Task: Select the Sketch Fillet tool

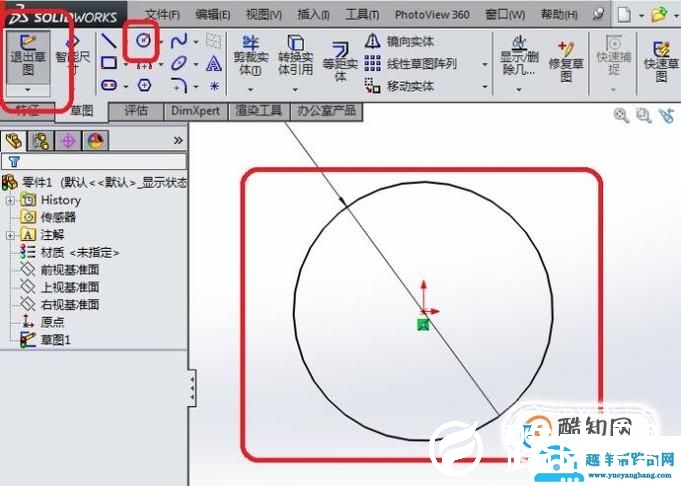Action: [x=179, y=86]
